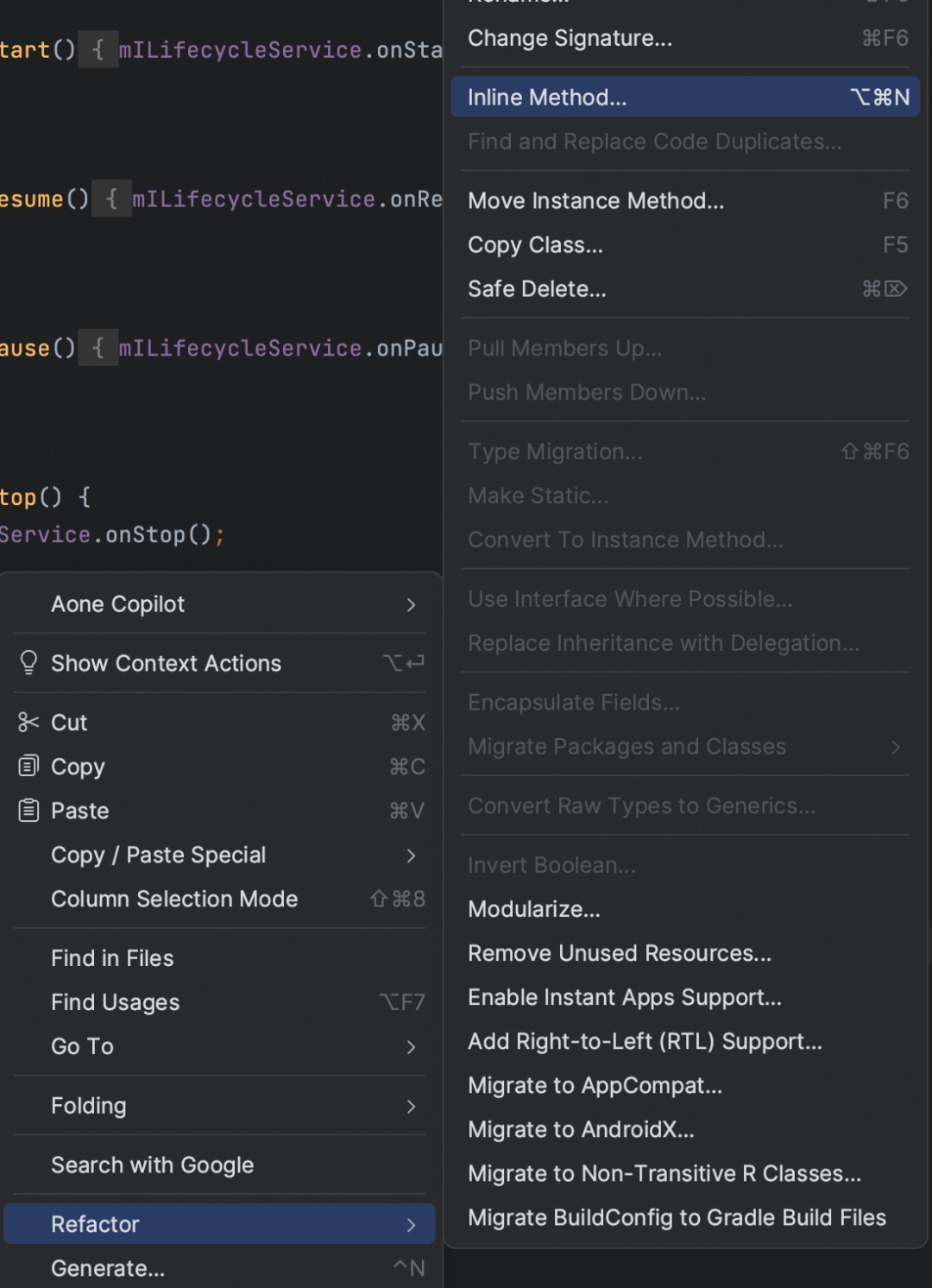Image resolution: width=932 pixels, height=1288 pixels.
Task: Expand the Migrate Packages and Classes arrow
Action: click(896, 747)
